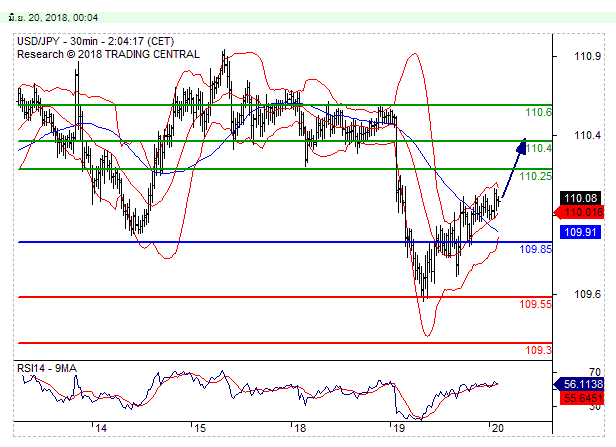Click the "RSI14 - 9MA" indicator label
Viewport: 616px width, 447px height.
click(47, 368)
